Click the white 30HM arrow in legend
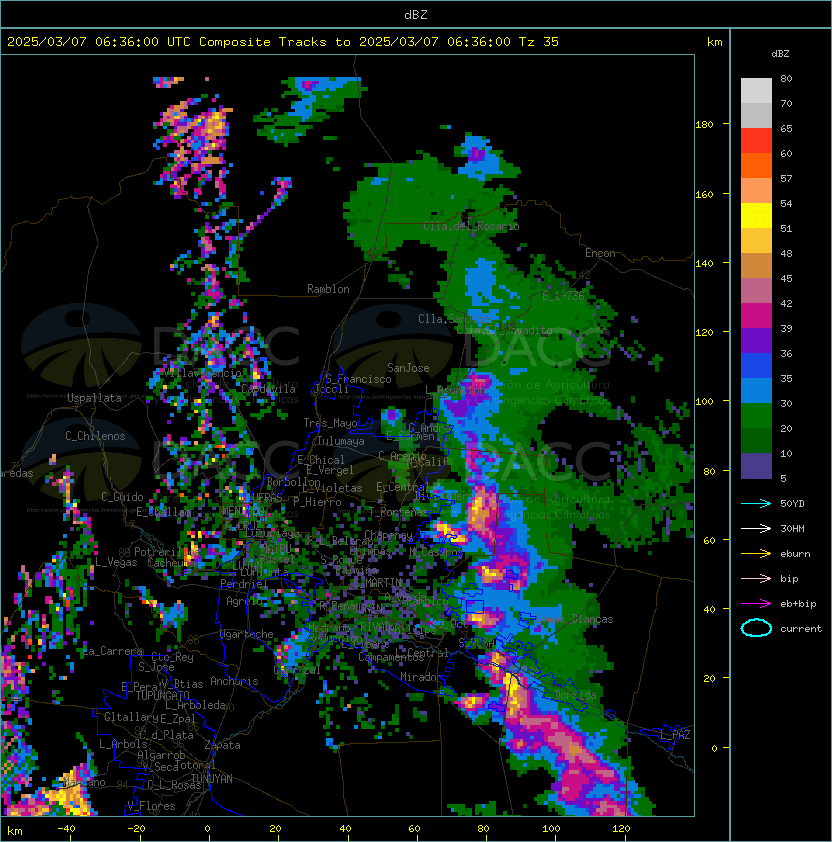The image size is (832, 842). [756, 528]
